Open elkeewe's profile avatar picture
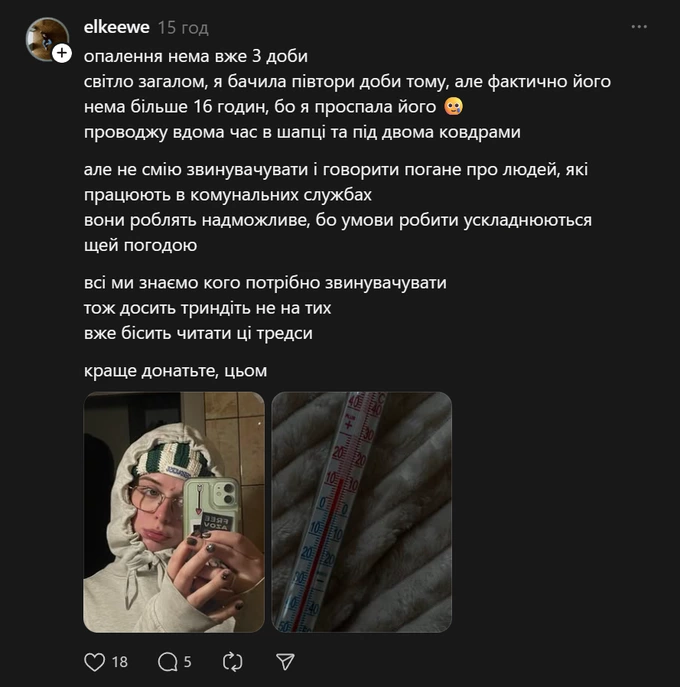 pyautogui.click(x=47, y=39)
